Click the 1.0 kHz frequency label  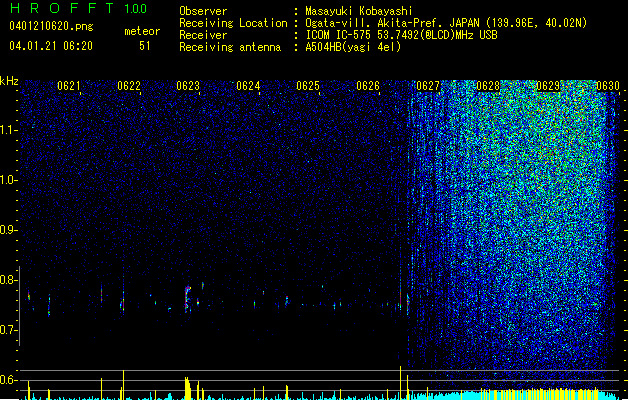(8, 180)
